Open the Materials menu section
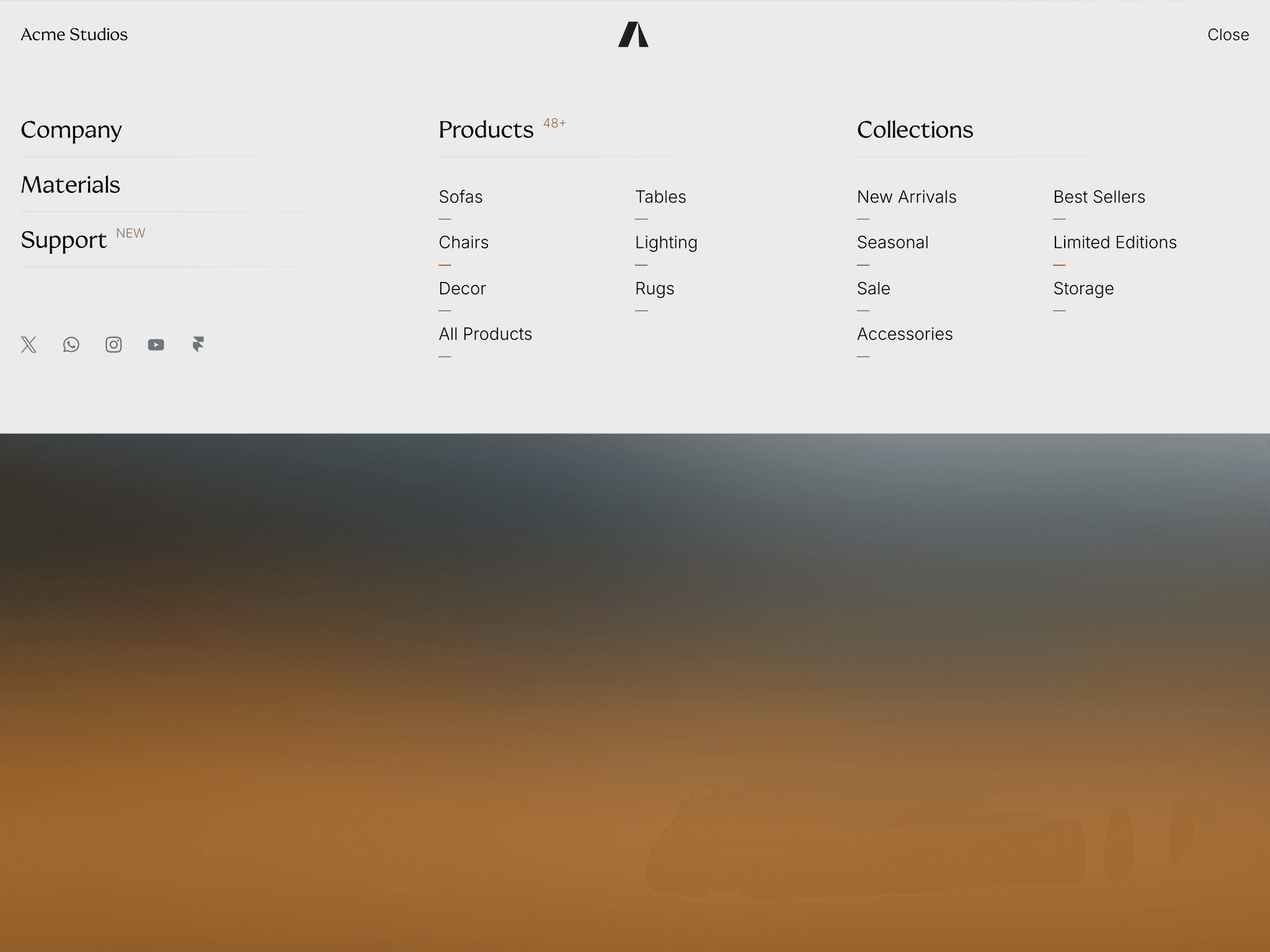The image size is (1270, 952). click(71, 185)
